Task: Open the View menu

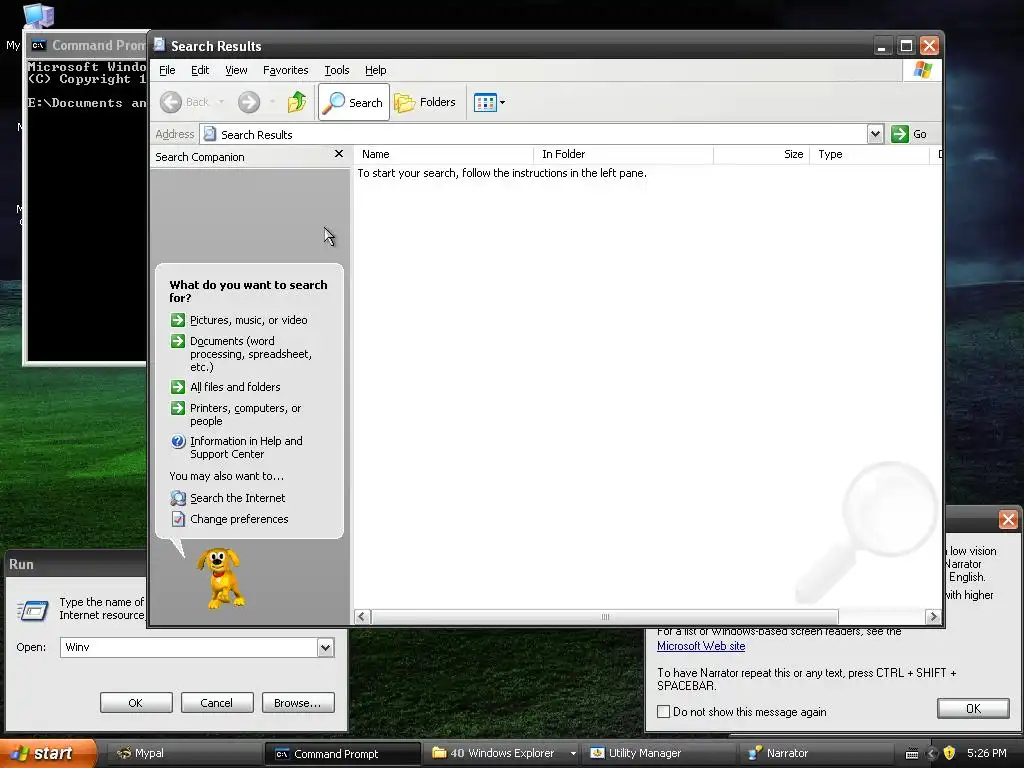Action: (236, 70)
